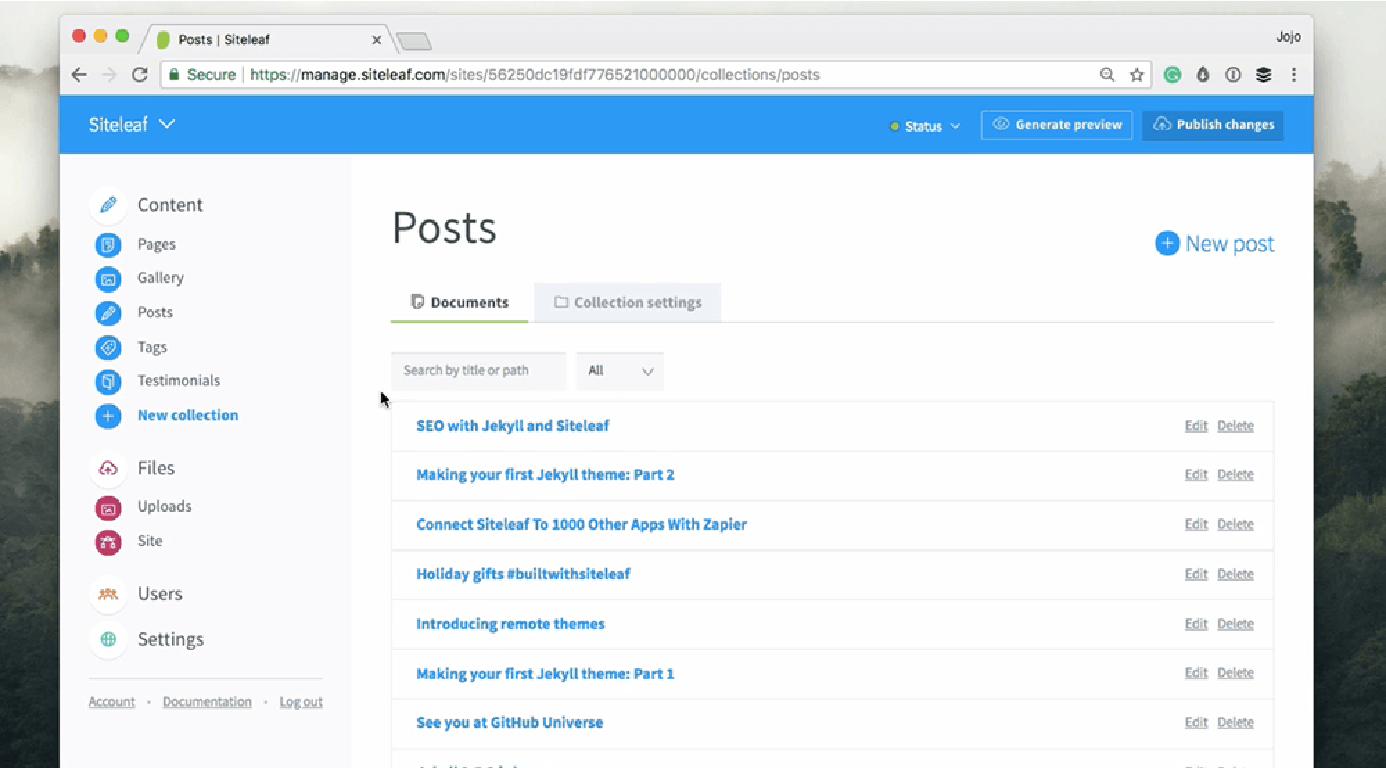Open Connect Siteleaf To 1000 Other Apps With Zapier
The width and height of the screenshot is (1386, 768).
[581, 525]
